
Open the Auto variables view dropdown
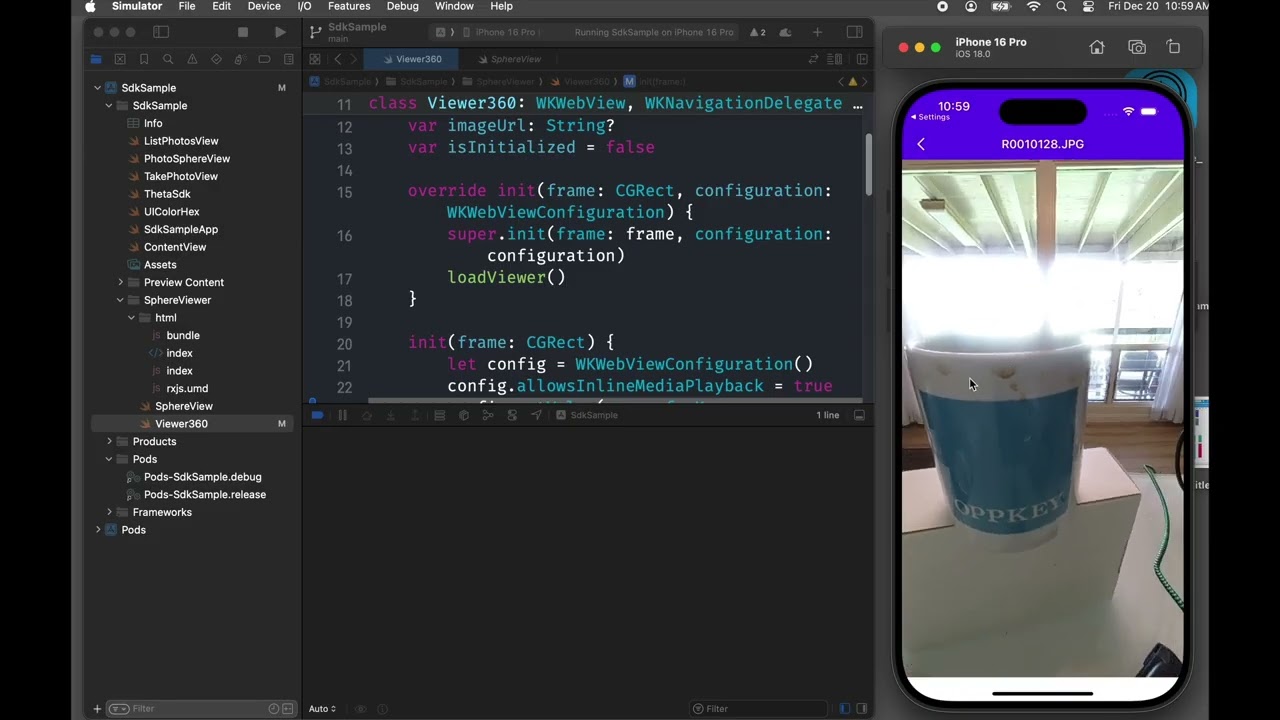click(x=323, y=709)
